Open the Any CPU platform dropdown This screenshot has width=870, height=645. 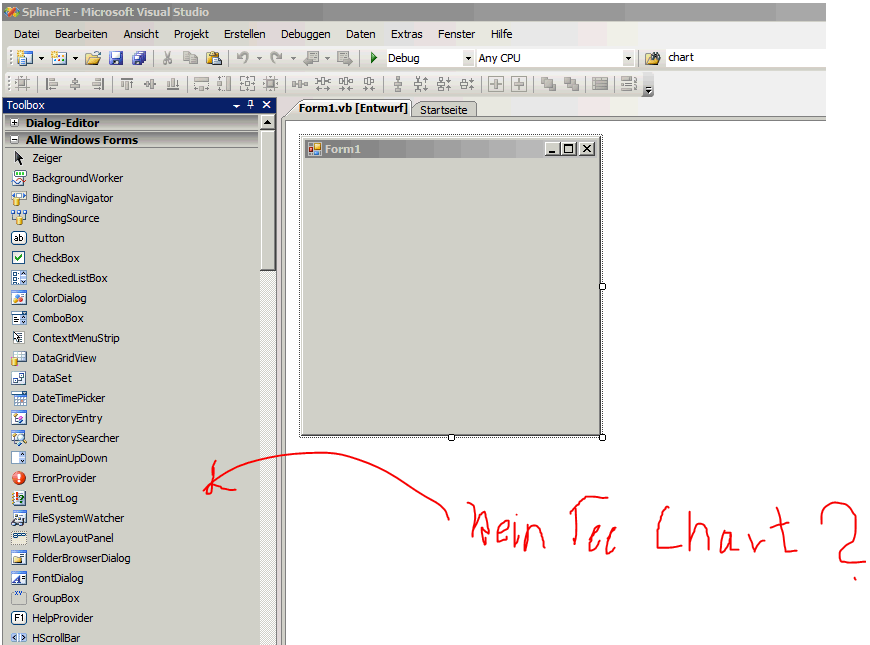(x=628, y=58)
